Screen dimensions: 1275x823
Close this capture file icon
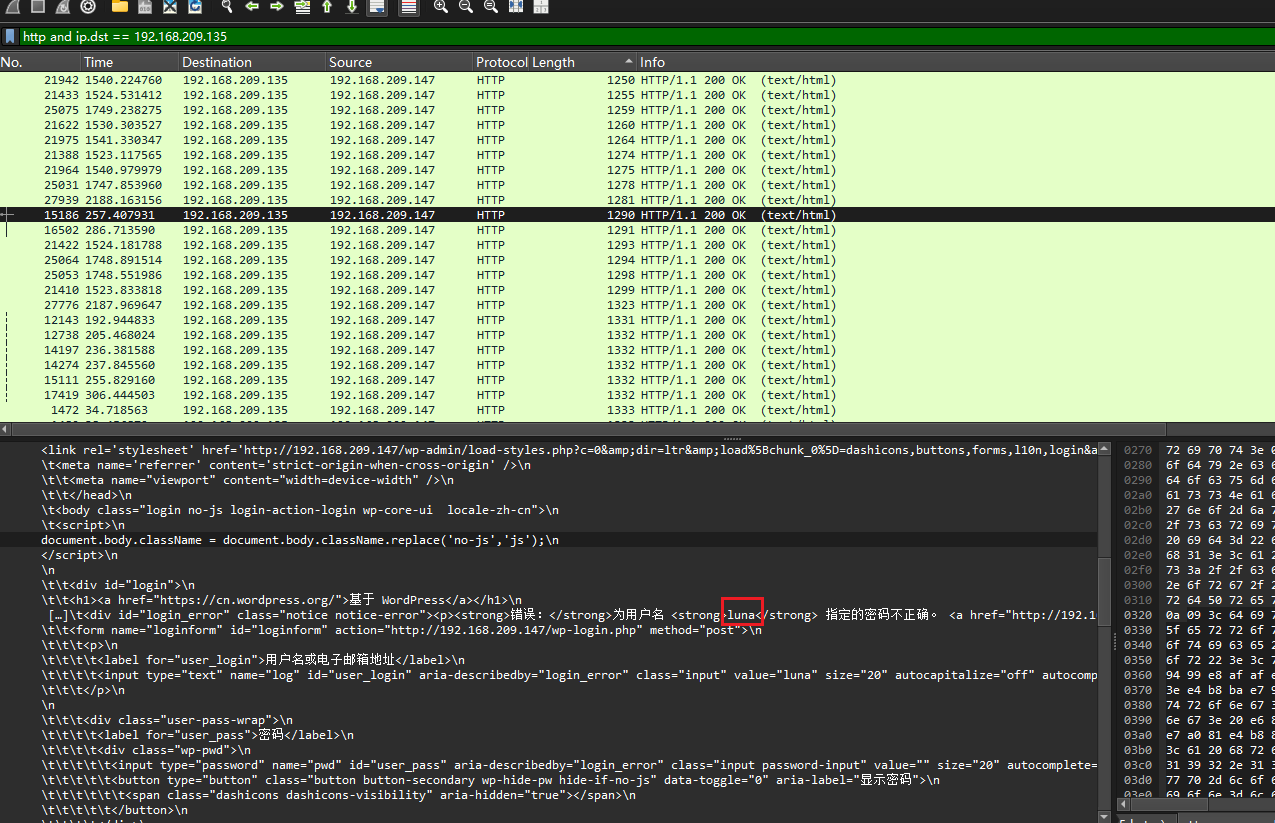pyautogui.click(x=170, y=6)
